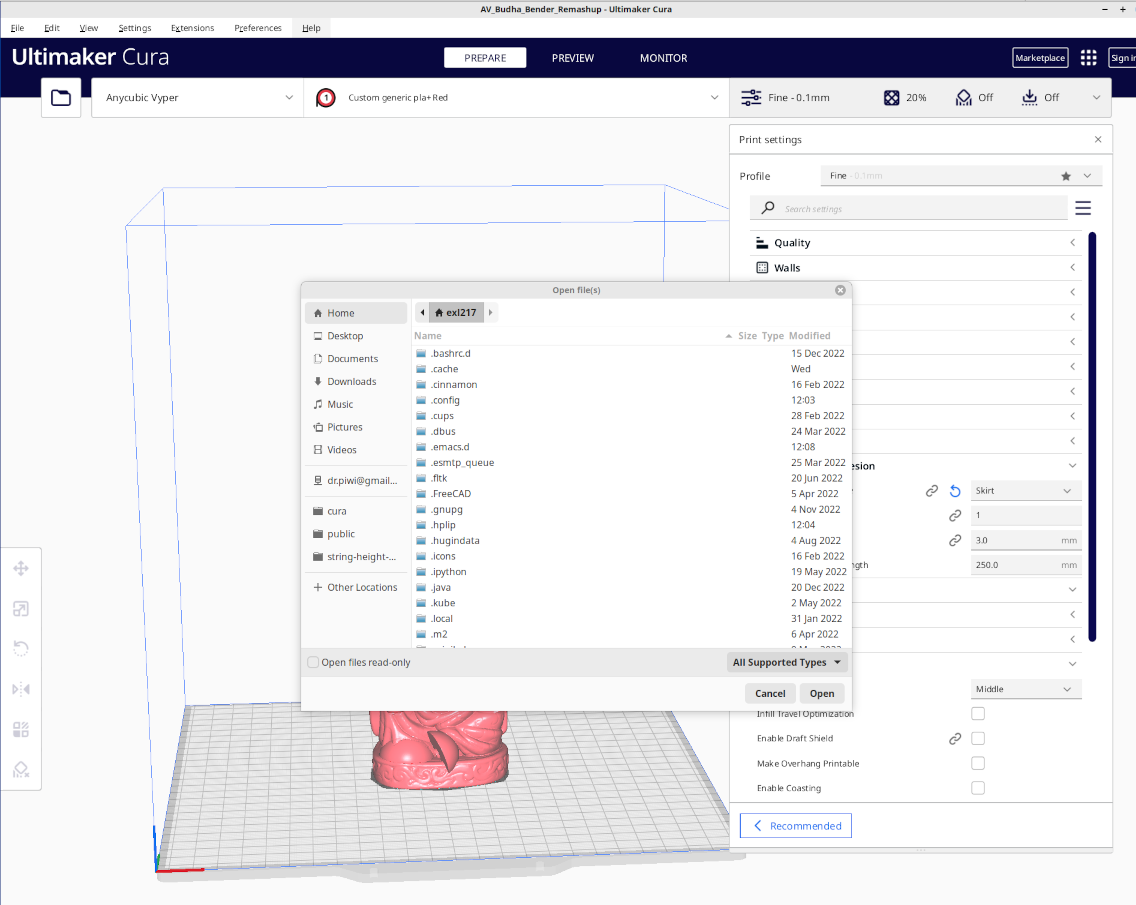Close the Print settings panel

[1098, 139]
